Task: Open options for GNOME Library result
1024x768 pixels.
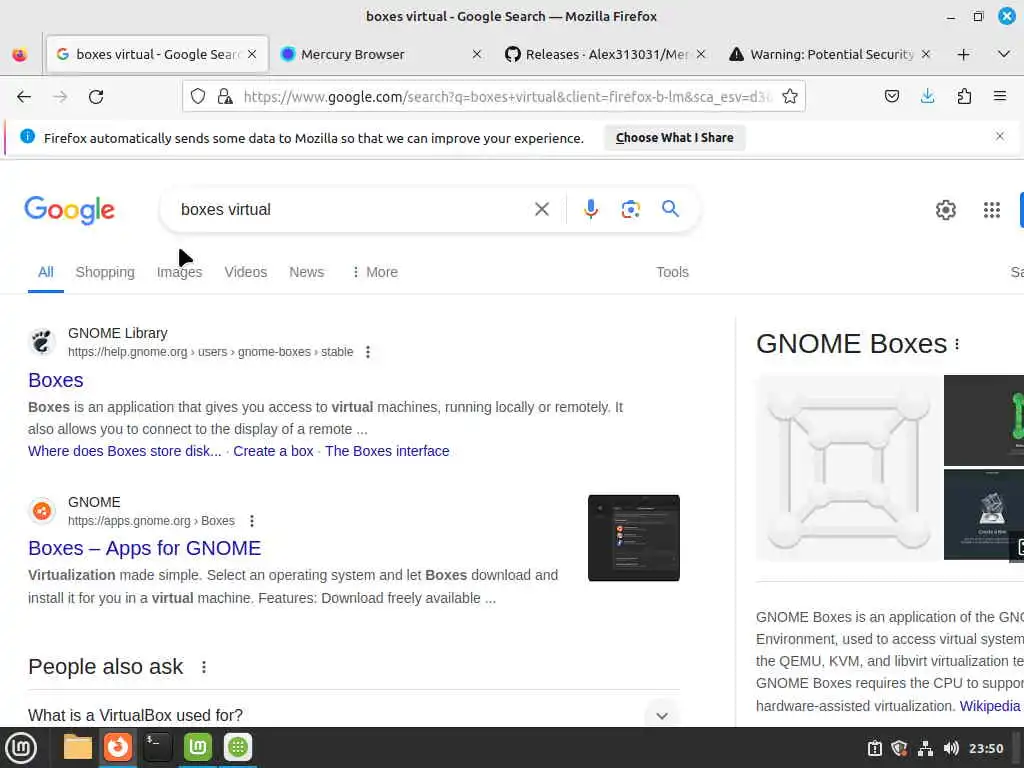Action: point(368,352)
